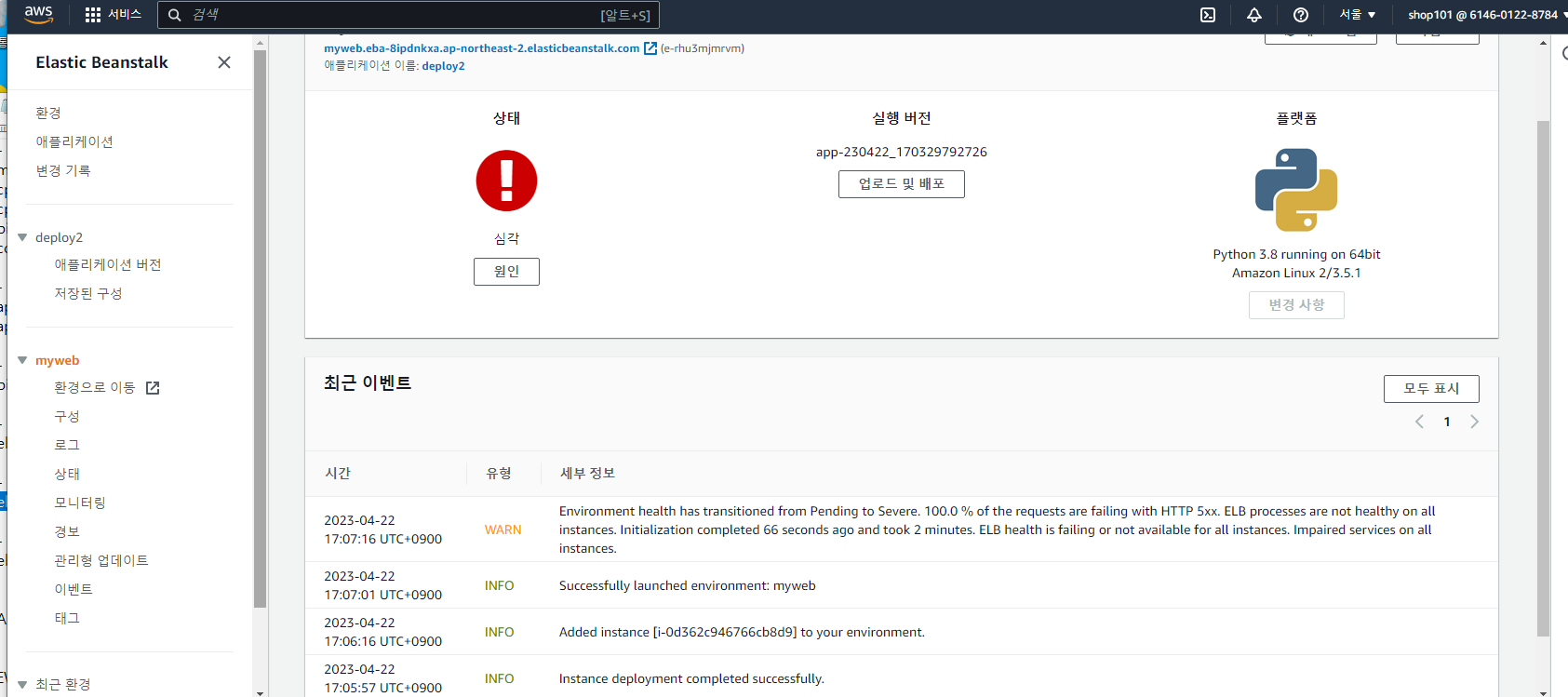This screenshot has width=1568, height=697.
Task: Open the myweb elasticbeanstalk.com URL
Action: 481,48
